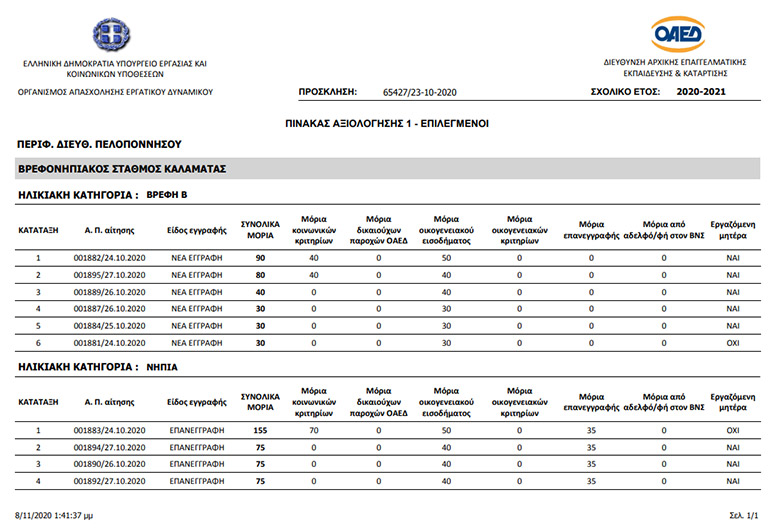Select the total score 90 cell

coord(260,258)
